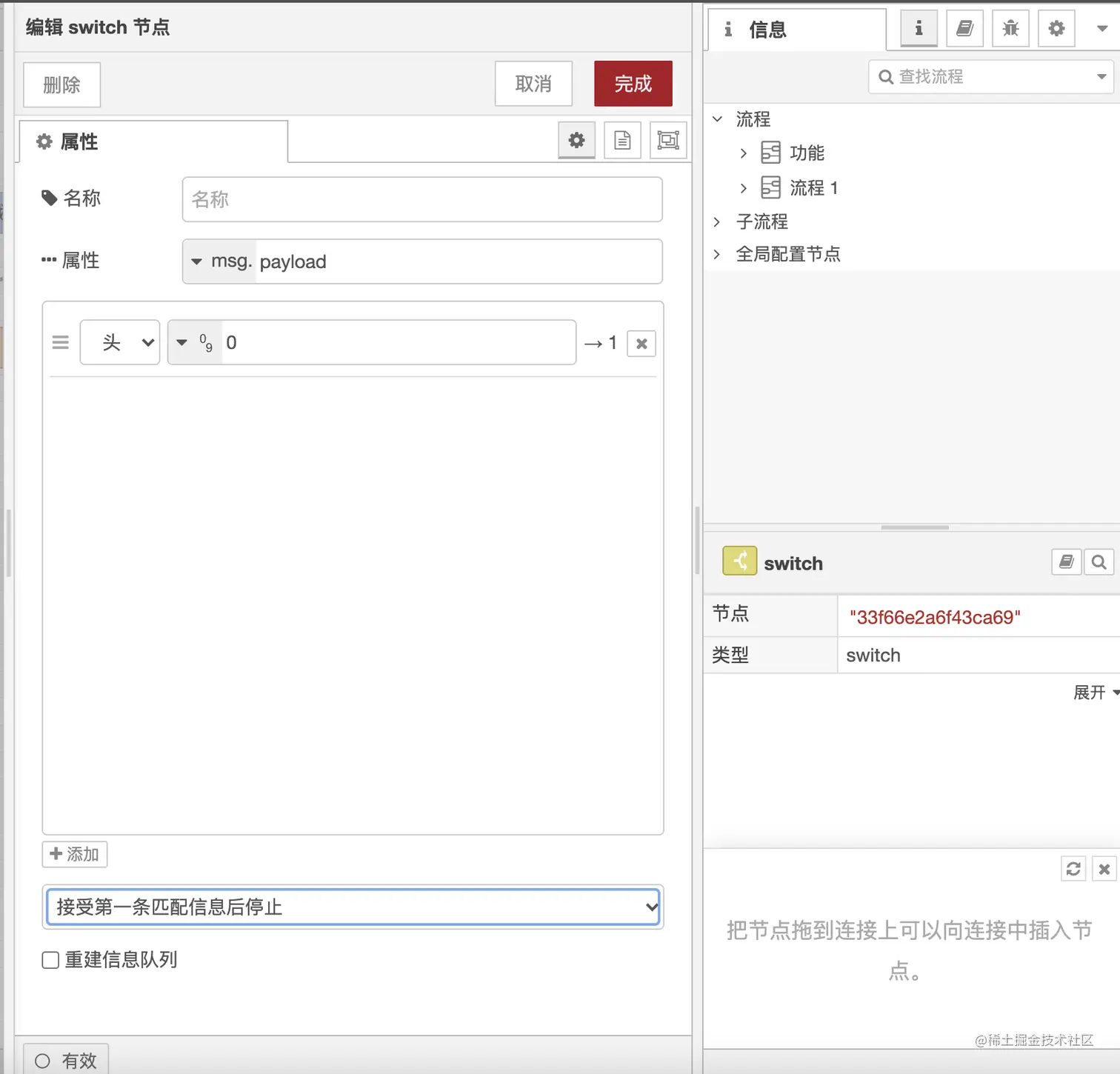Open the help book sidebar icon

click(x=964, y=29)
